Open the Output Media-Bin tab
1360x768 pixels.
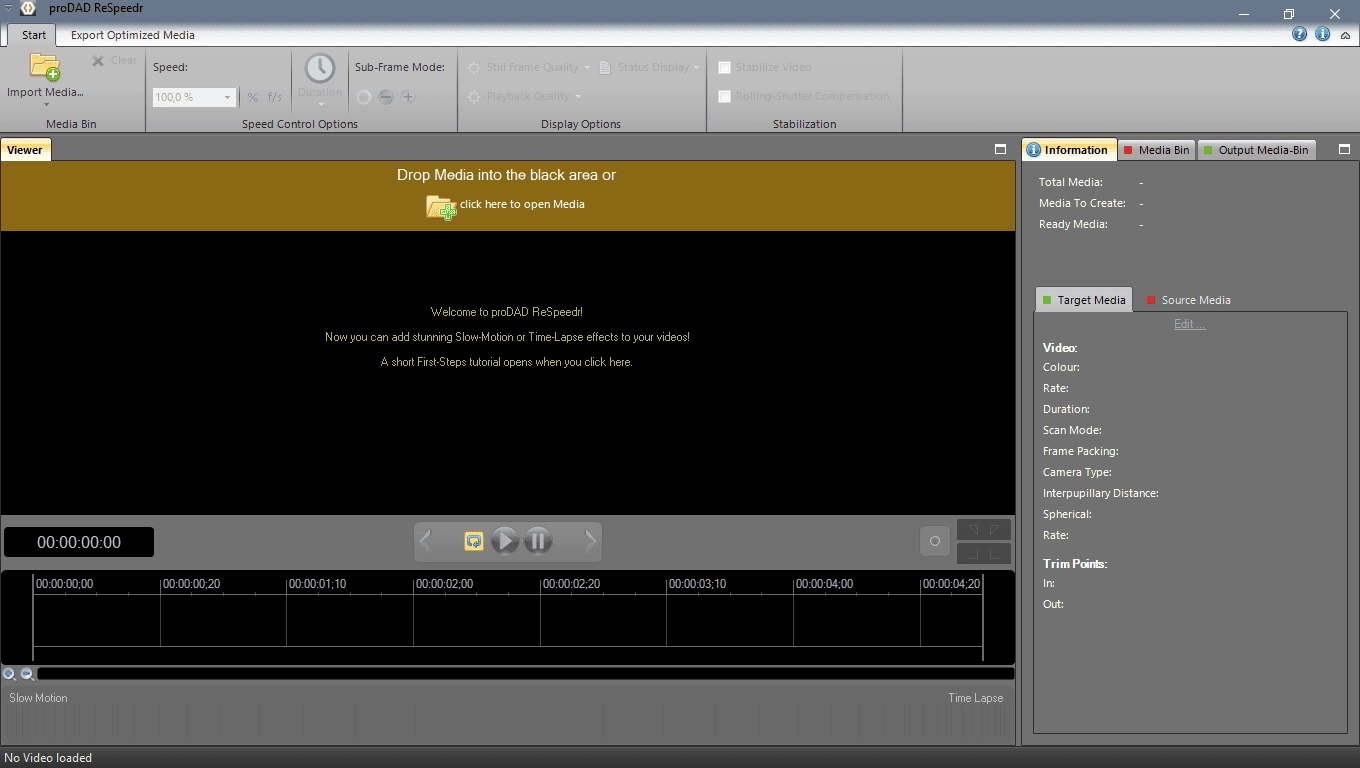(x=1255, y=150)
